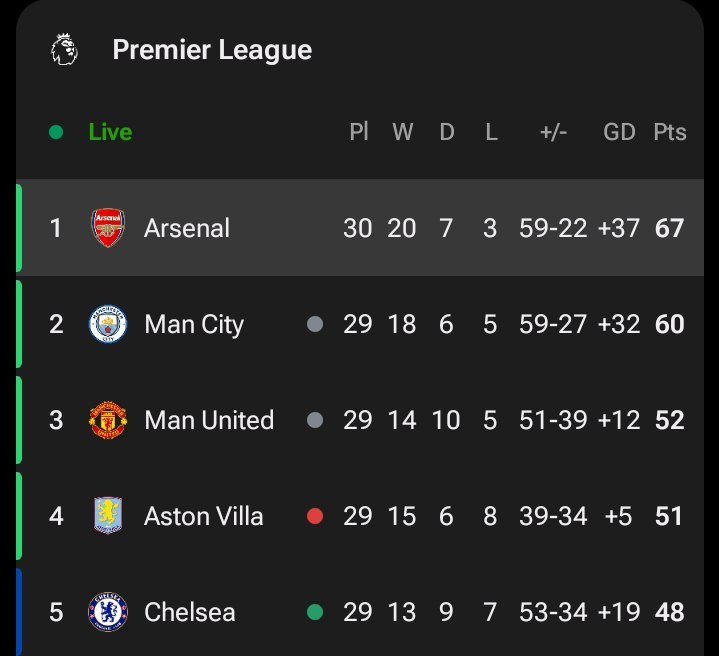Viewport: 719px width, 656px height.
Task: Sort by the Pts column header
Action: (670, 132)
